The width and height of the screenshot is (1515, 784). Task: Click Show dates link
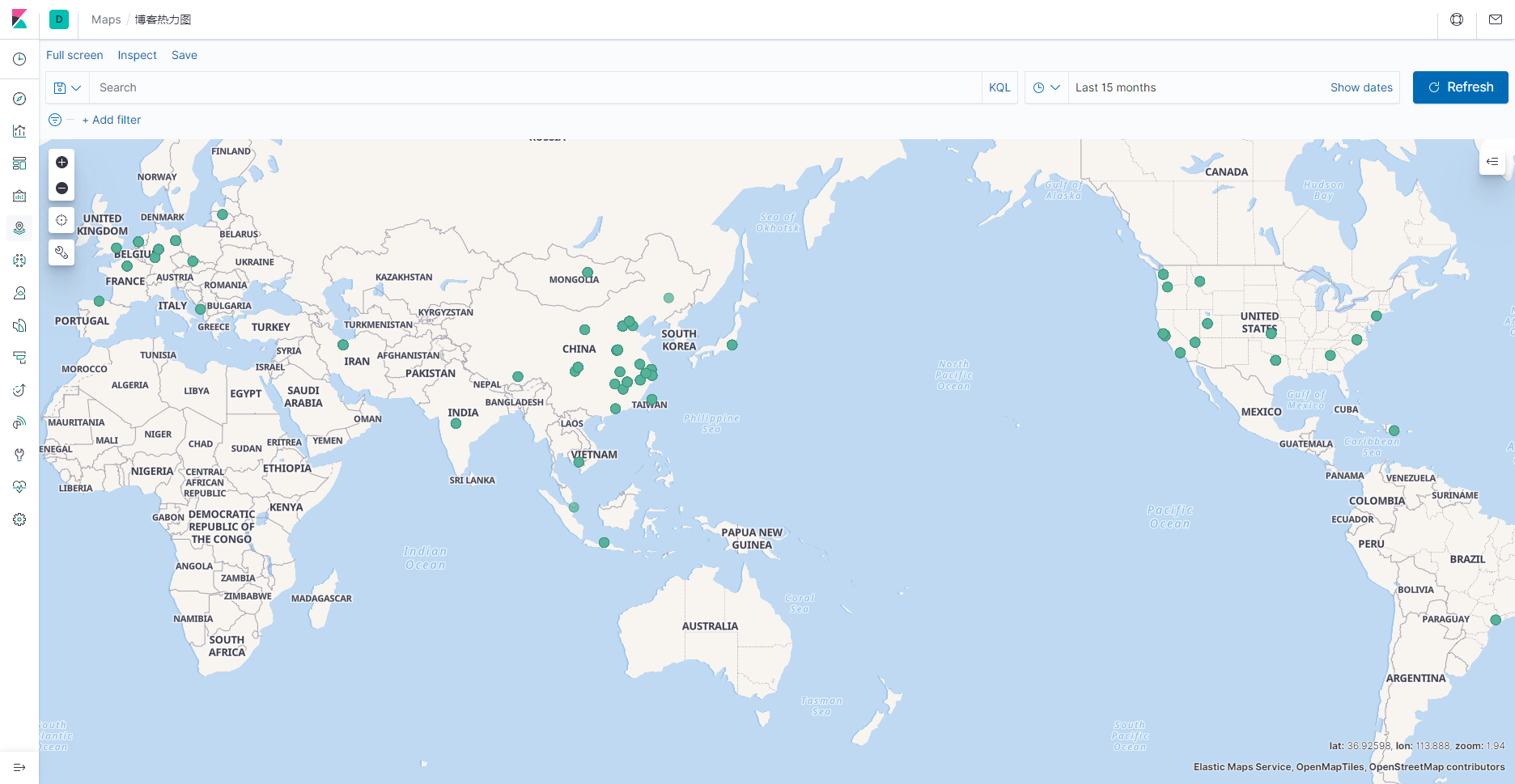point(1361,87)
